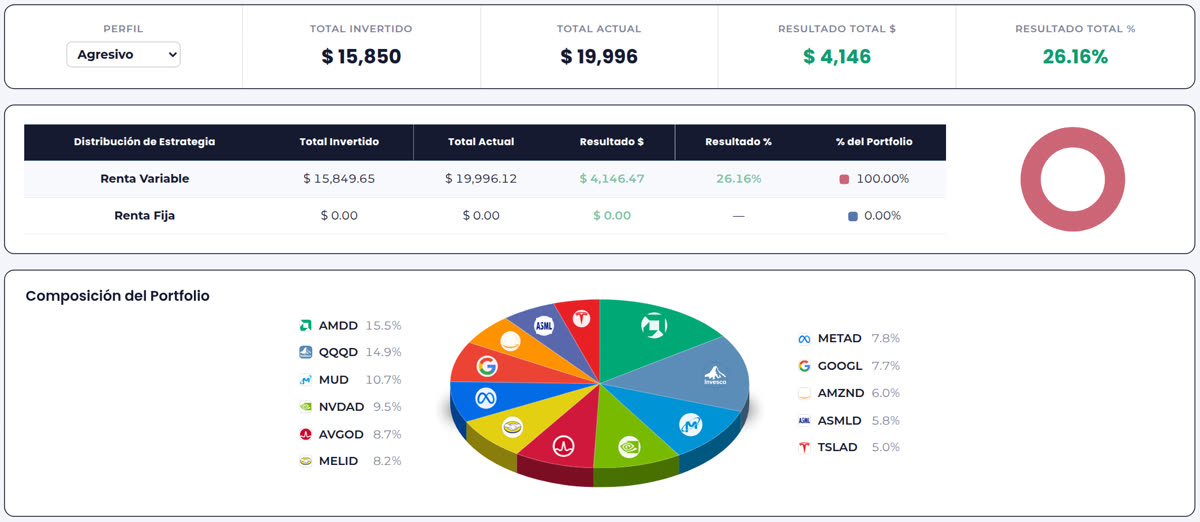Click the $ 15,850 Total Invertido summary value
Screen dimensions: 1200x522
(x=361, y=57)
